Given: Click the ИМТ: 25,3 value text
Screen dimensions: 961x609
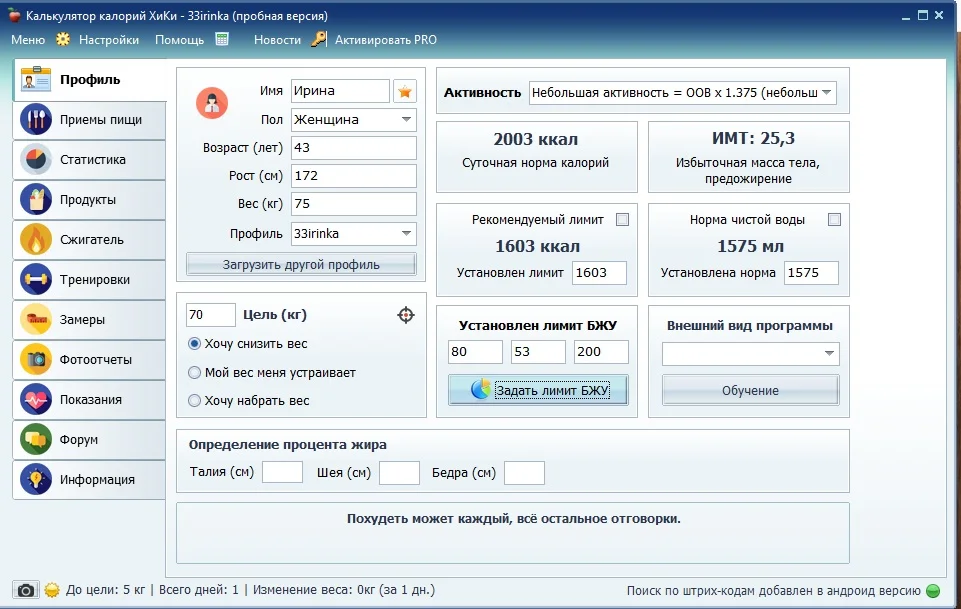Looking at the screenshot, I should [753, 138].
